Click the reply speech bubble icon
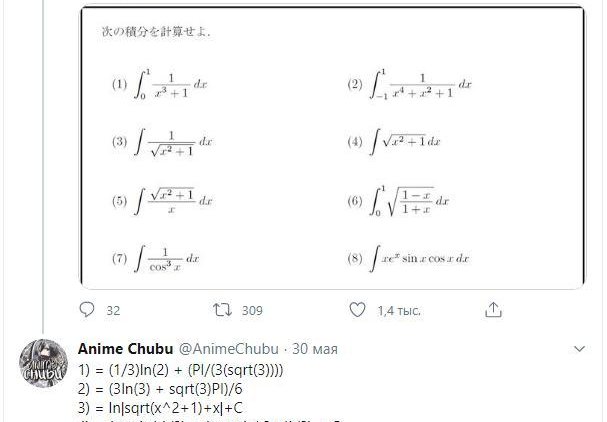 click(86, 310)
